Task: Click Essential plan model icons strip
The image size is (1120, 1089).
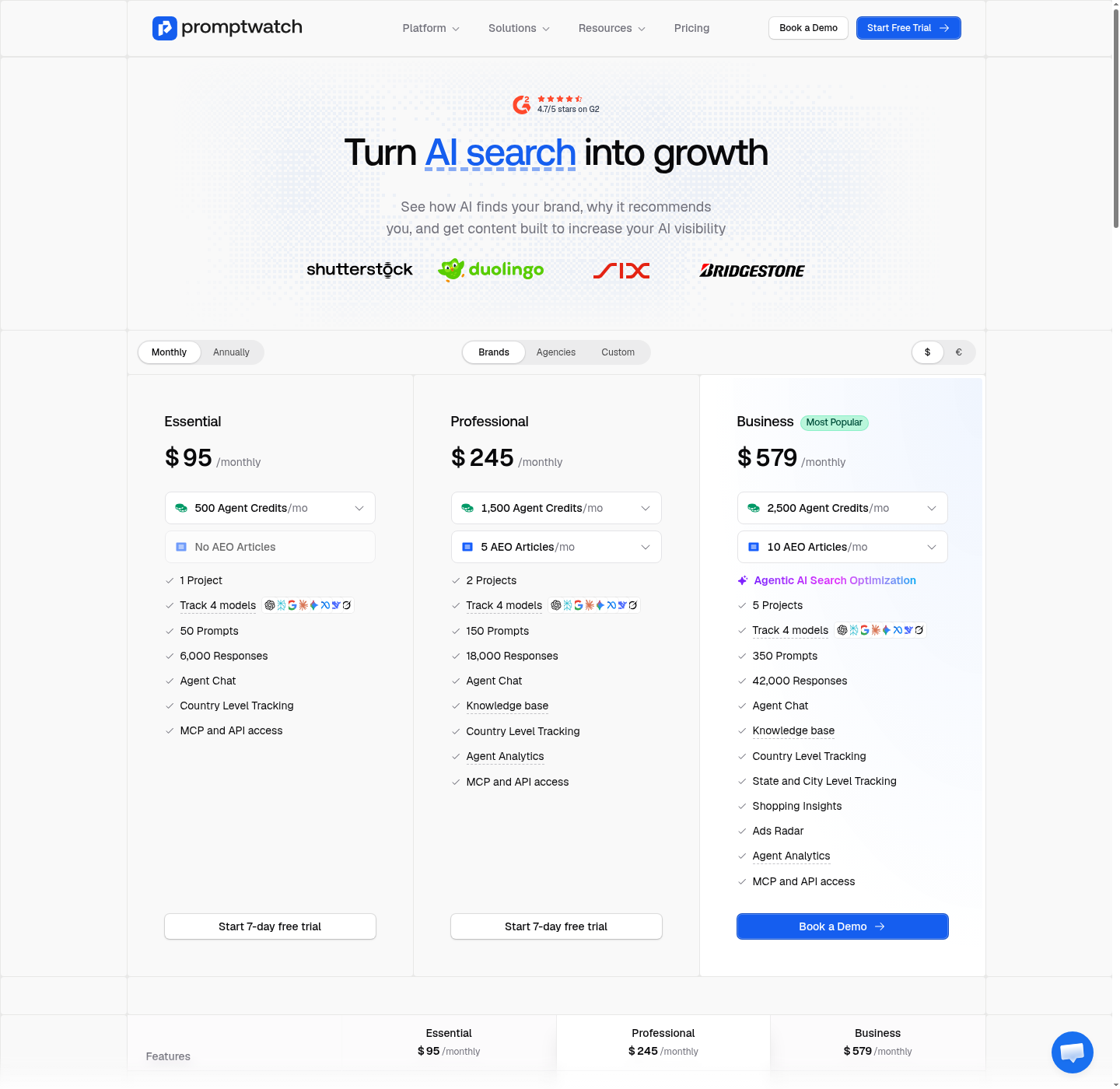Action: point(308,605)
